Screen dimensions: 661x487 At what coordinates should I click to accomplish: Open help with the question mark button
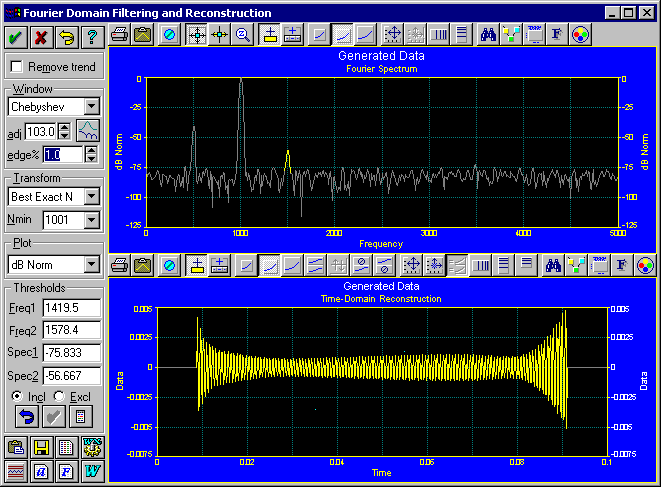pos(92,37)
